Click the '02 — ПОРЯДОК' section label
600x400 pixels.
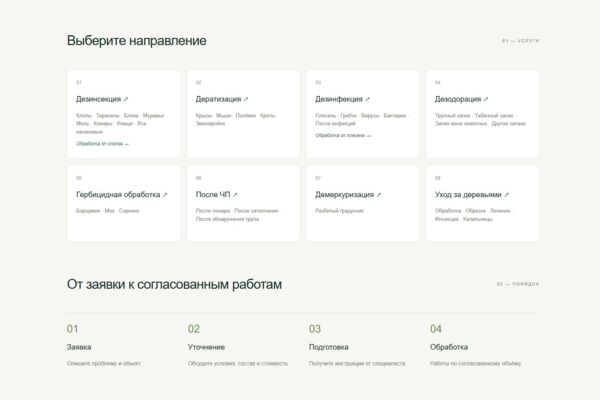pos(518,284)
